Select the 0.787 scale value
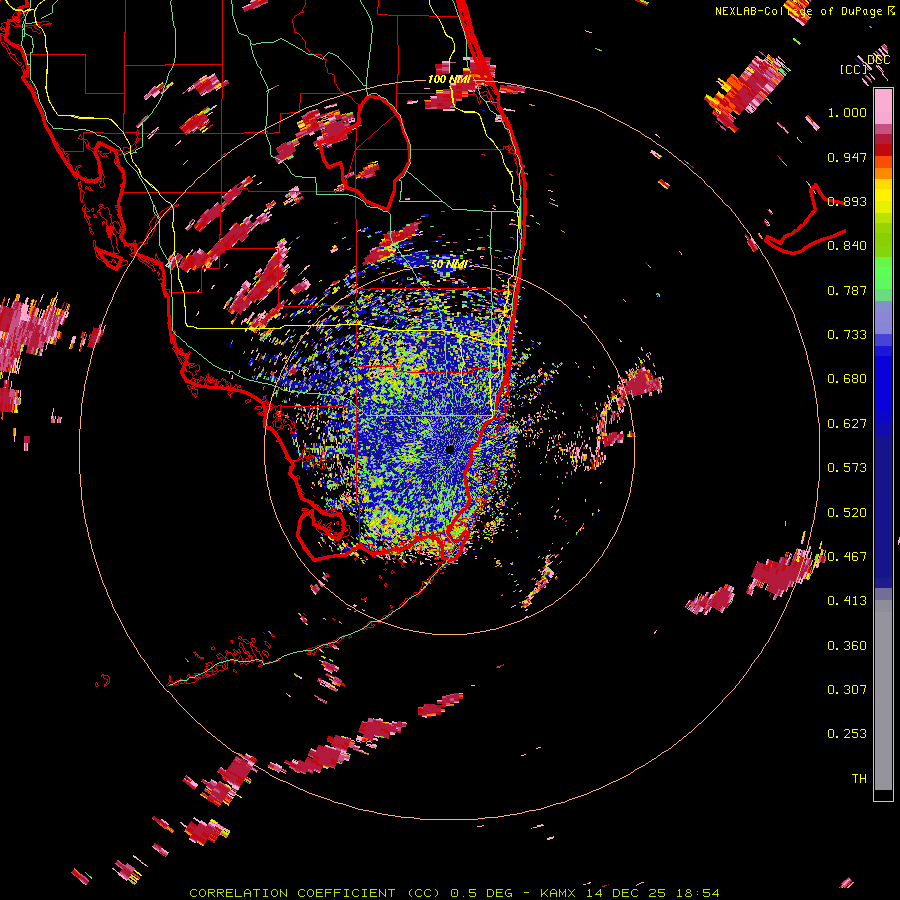 pos(847,290)
